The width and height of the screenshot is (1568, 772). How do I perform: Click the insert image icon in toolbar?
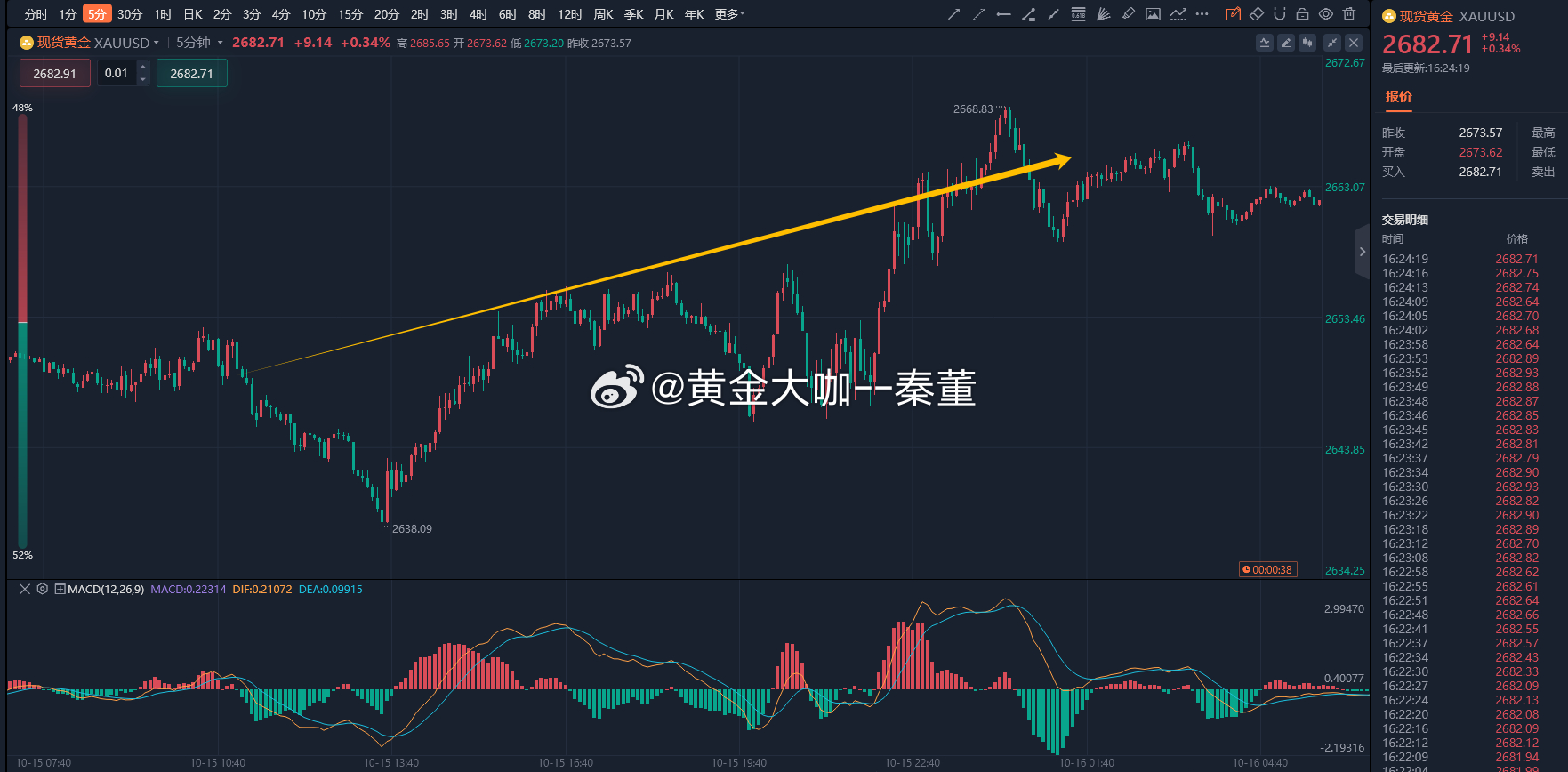tap(1153, 14)
